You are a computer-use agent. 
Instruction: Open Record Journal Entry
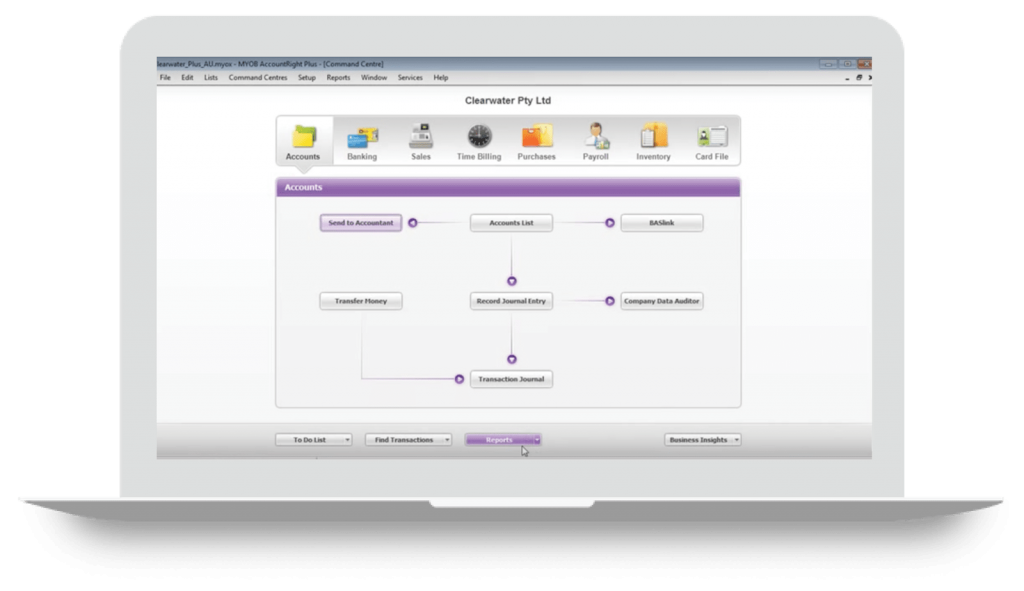[x=511, y=301]
